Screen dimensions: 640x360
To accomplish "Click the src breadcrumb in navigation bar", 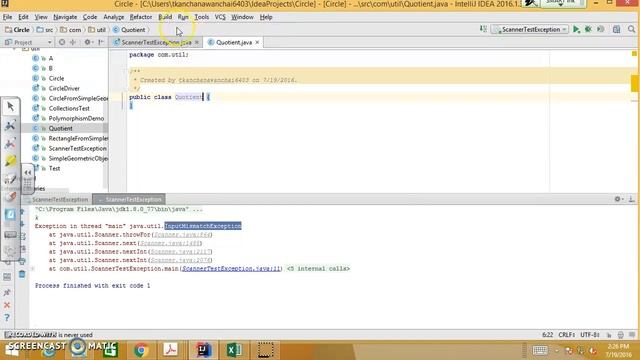I will (45, 30).
